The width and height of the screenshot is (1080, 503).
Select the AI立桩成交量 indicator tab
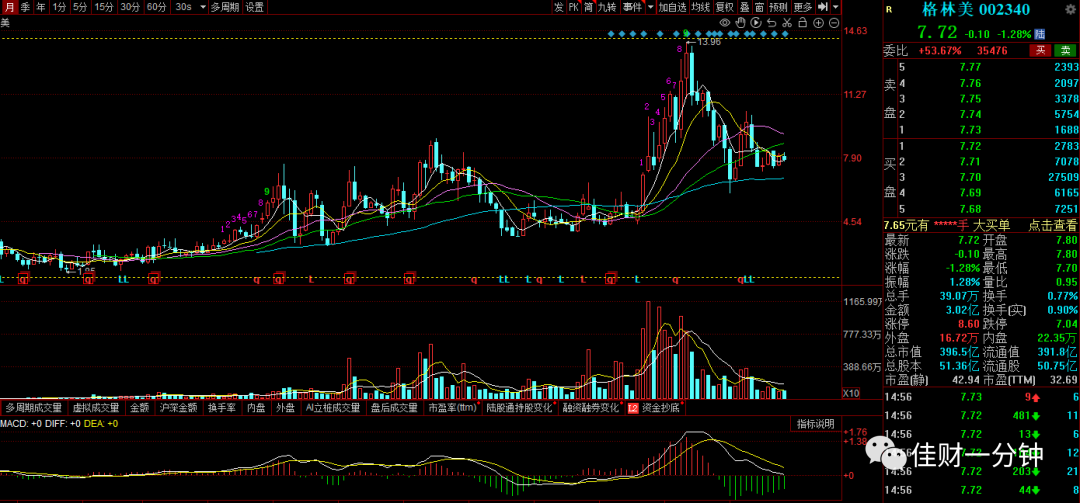click(x=333, y=407)
